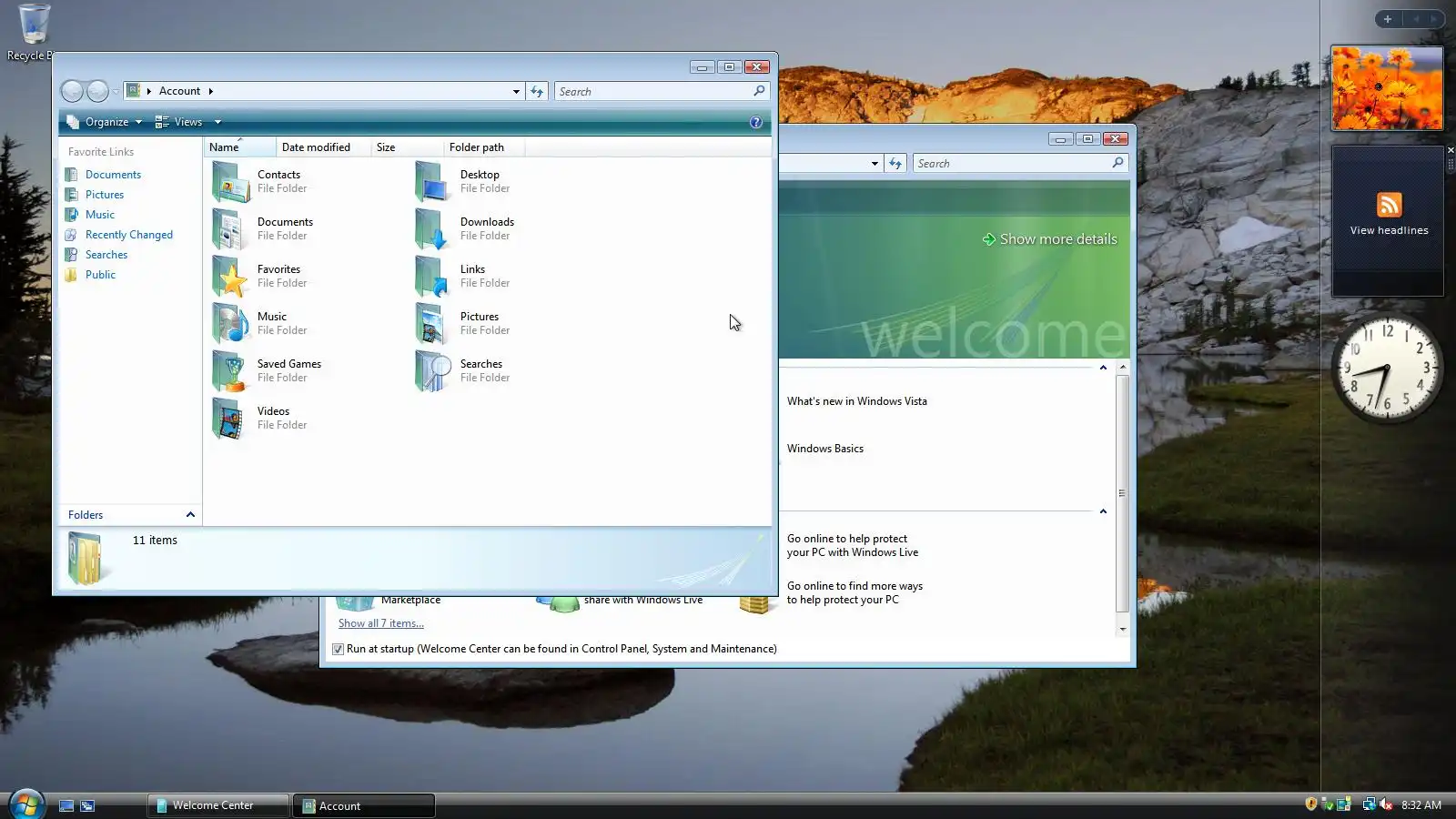
Task: Click refresh icon in Welcome Center window
Action: 895,164
